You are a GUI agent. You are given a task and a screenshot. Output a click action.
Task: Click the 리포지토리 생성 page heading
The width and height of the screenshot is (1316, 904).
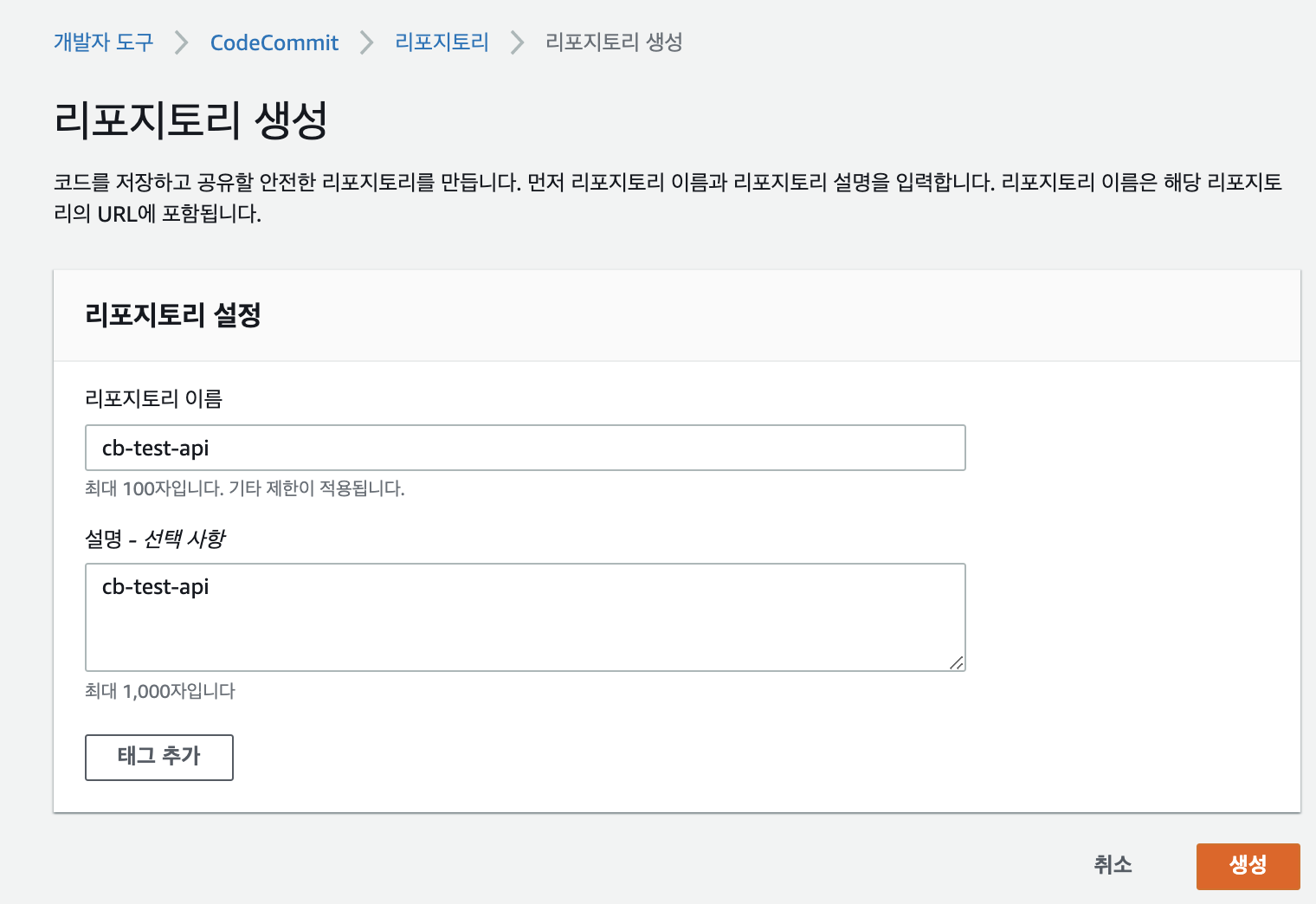[x=190, y=119]
